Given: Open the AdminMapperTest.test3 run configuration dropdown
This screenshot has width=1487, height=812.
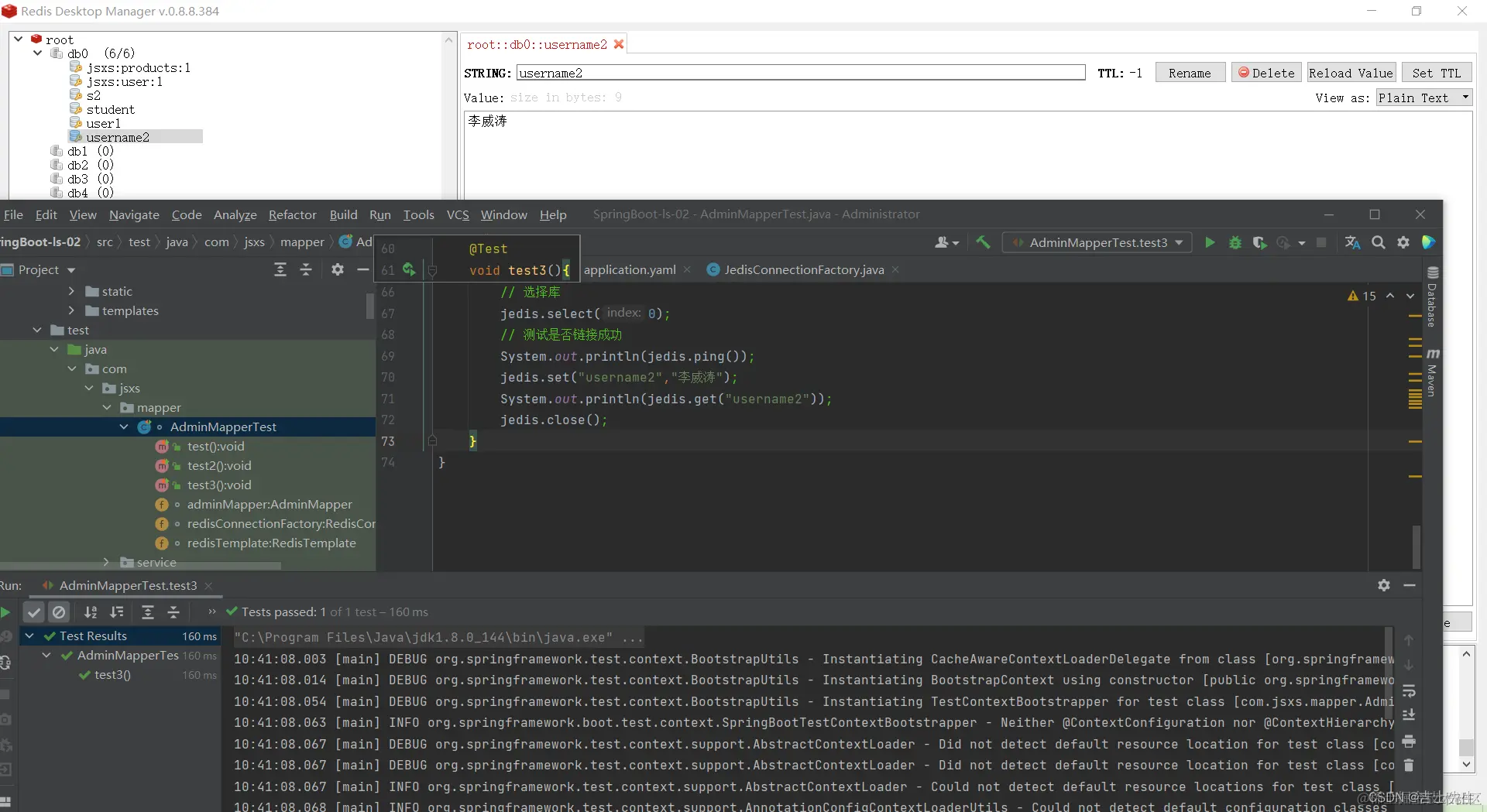Looking at the screenshot, I should click(1097, 243).
